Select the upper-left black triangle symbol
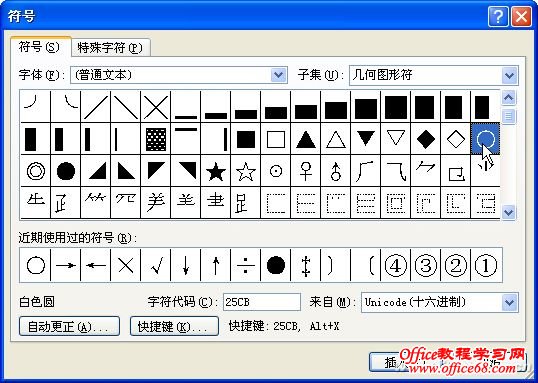Screen dimensions: 538x383 click(156, 171)
